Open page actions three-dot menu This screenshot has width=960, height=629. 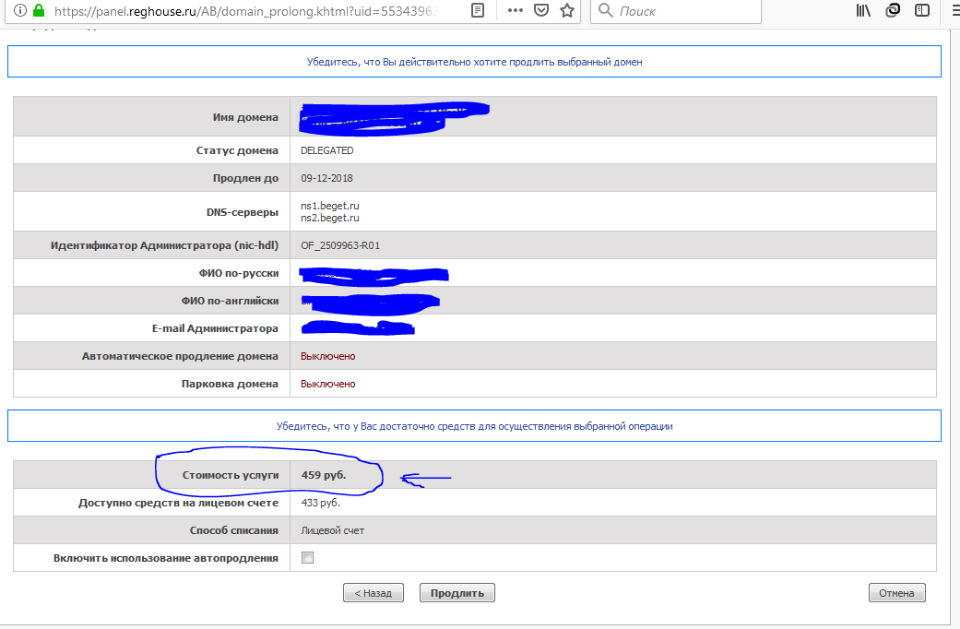coord(516,10)
